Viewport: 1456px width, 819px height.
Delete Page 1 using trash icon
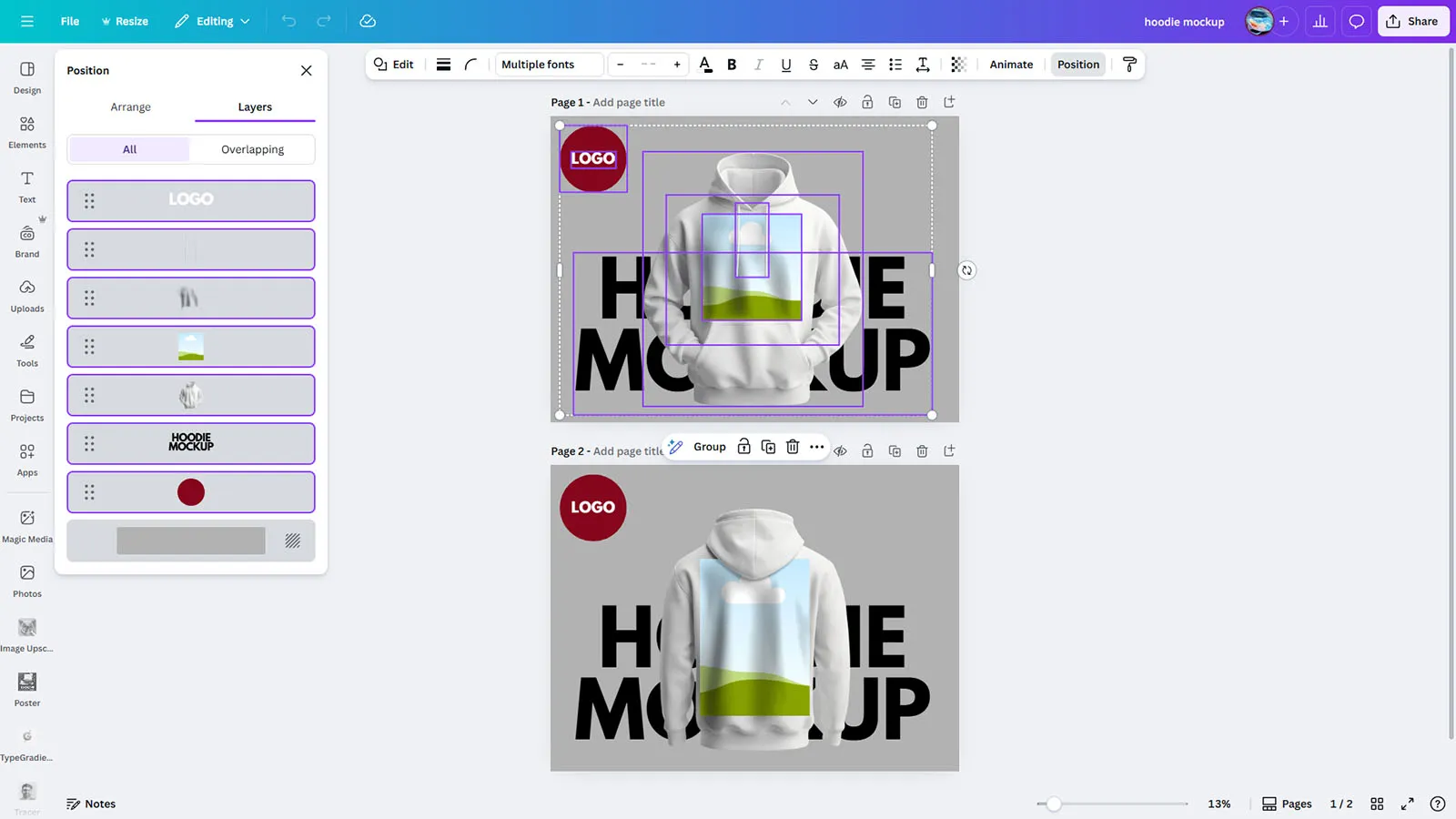(x=922, y=103)
